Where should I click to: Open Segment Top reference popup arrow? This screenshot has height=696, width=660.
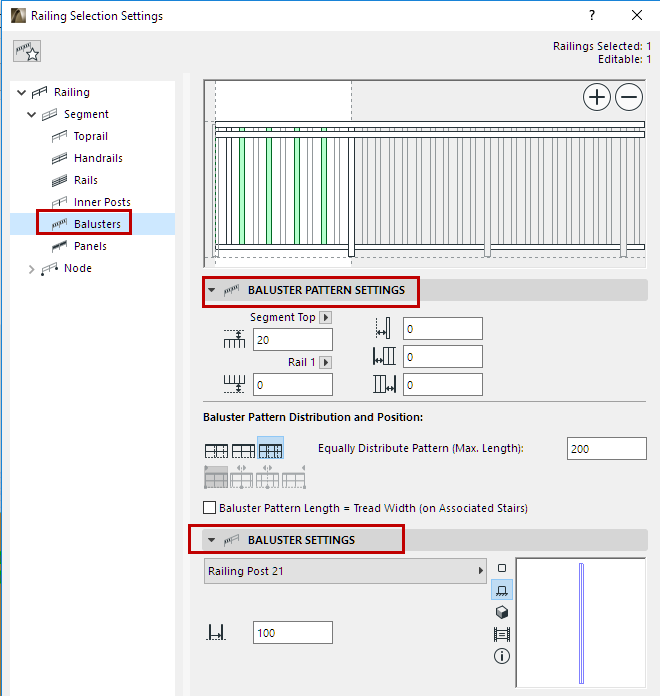(326, 317)
